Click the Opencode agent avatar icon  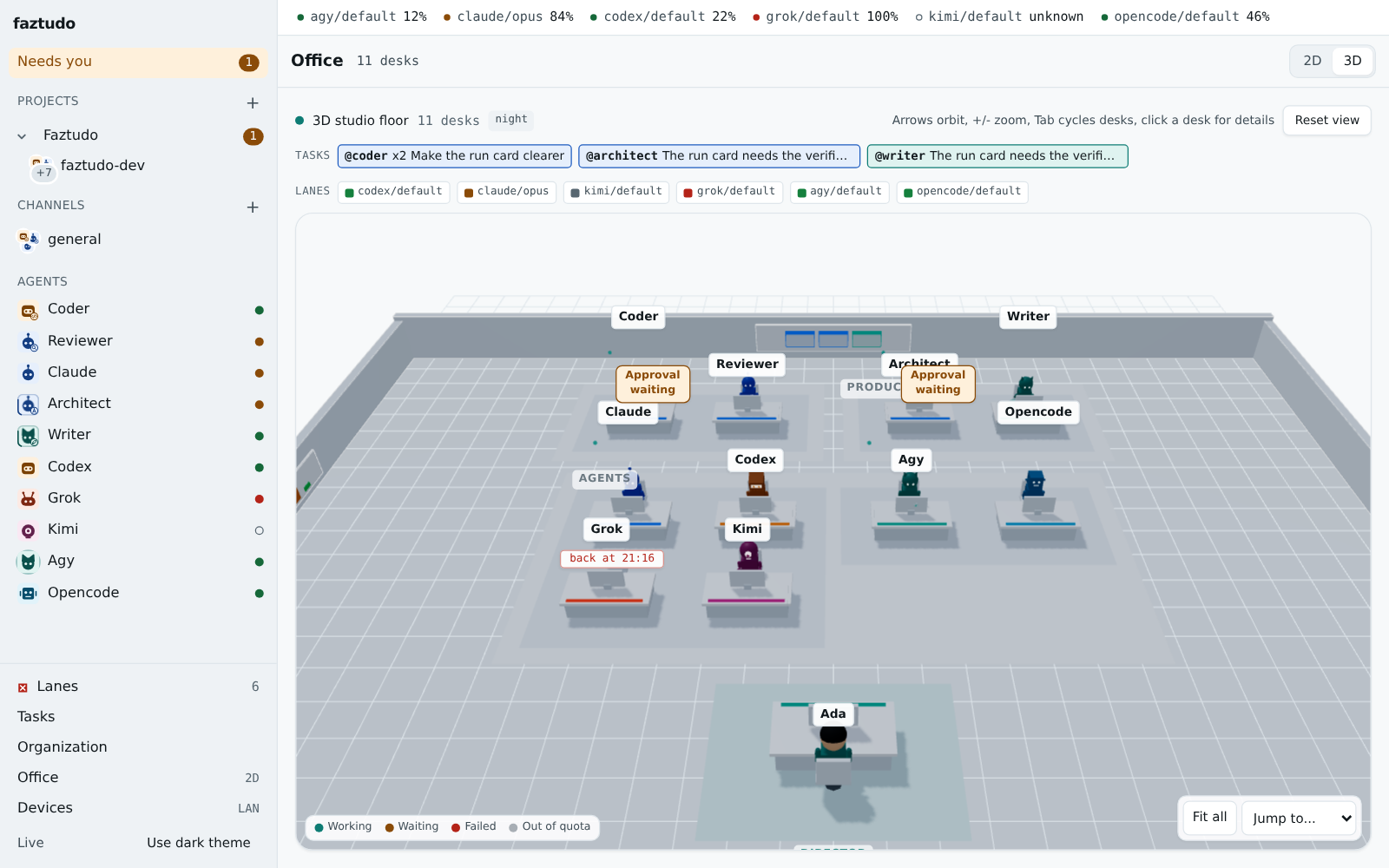coord(29,594)
